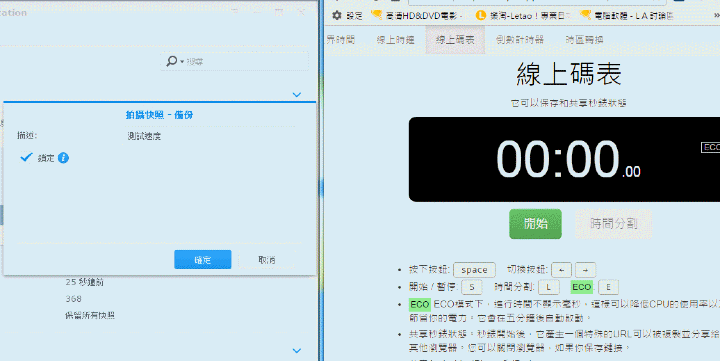Click the green ECO badge in ECO模式 description

click(x=420, y=305)
